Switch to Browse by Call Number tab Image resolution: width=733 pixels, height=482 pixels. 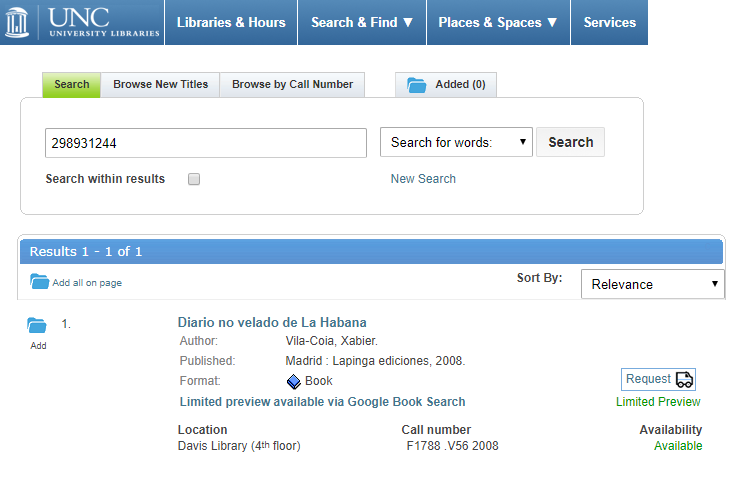pyautogui.click(x=292, y=85)
